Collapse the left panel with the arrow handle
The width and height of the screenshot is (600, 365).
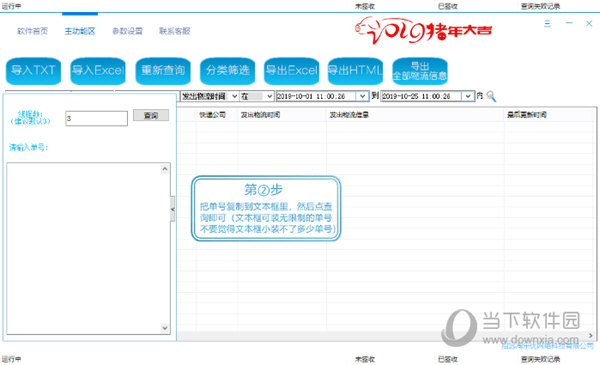point(173,209)
